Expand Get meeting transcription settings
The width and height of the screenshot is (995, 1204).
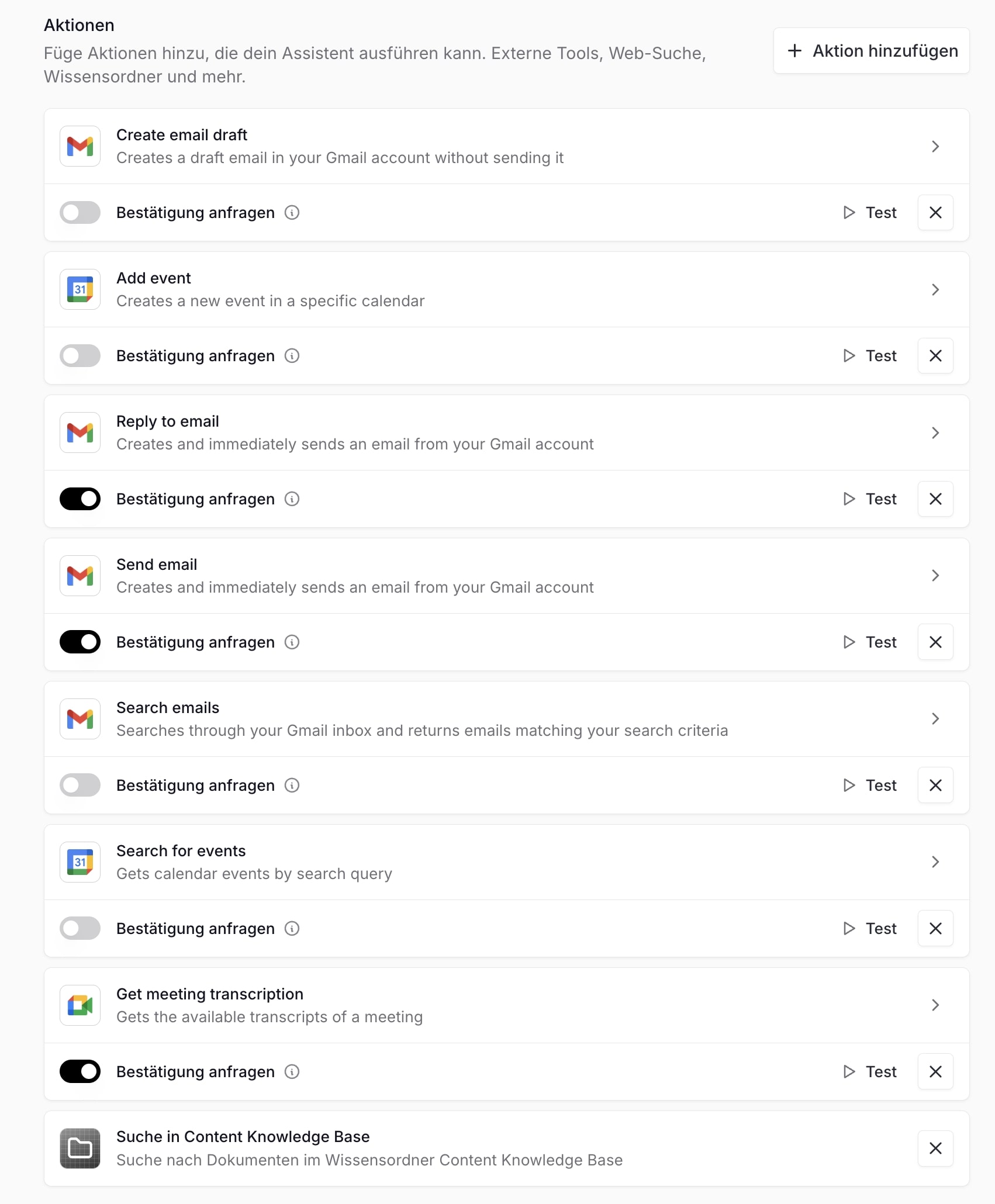point(935,1005)
